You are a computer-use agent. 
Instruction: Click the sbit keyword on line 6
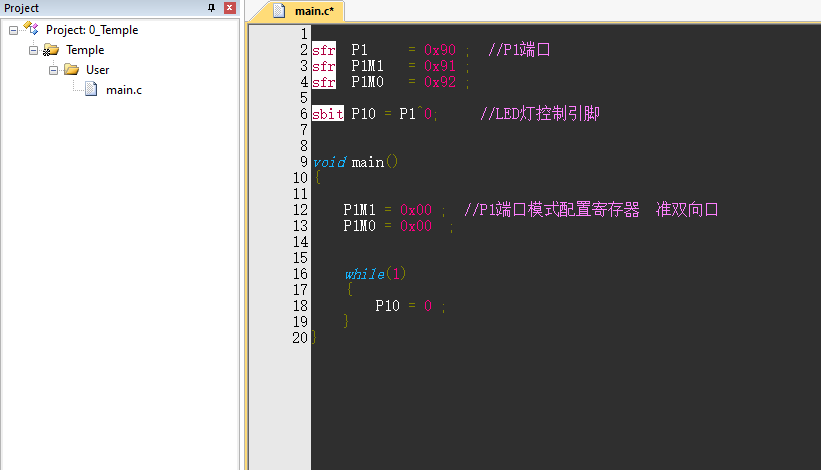(x=328, y=114)
